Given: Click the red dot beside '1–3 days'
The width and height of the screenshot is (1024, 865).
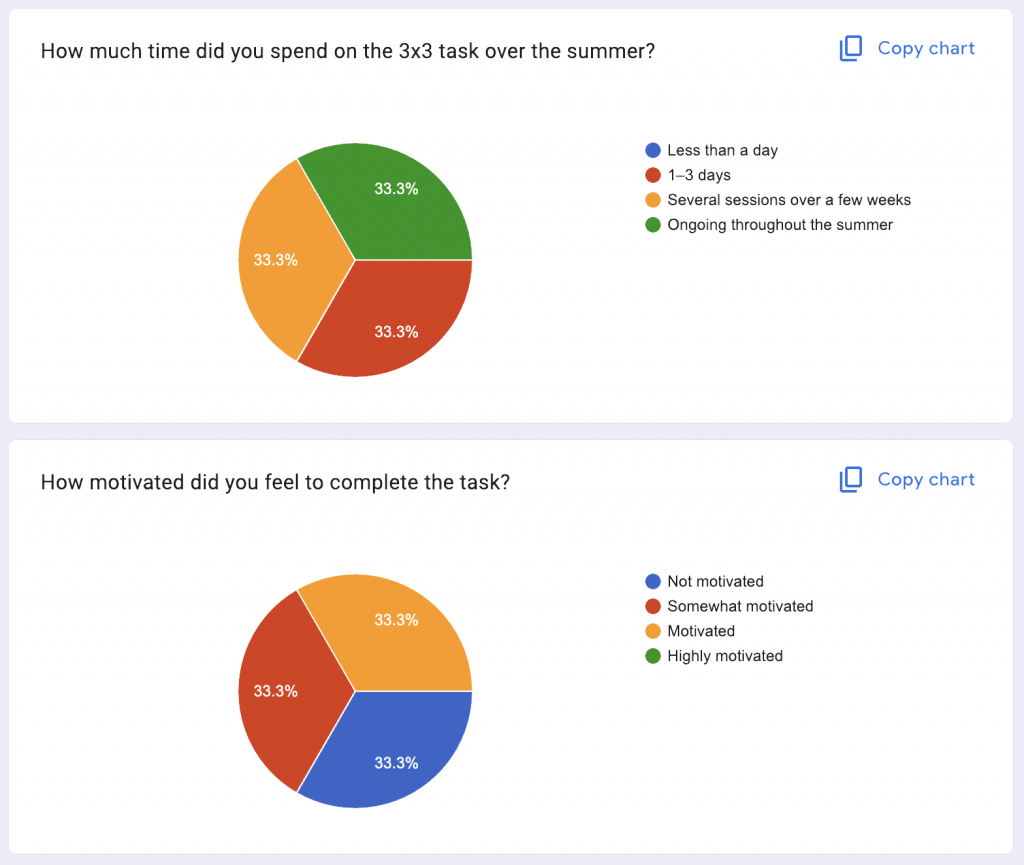Looking at the screenshot, I should 653,175.
